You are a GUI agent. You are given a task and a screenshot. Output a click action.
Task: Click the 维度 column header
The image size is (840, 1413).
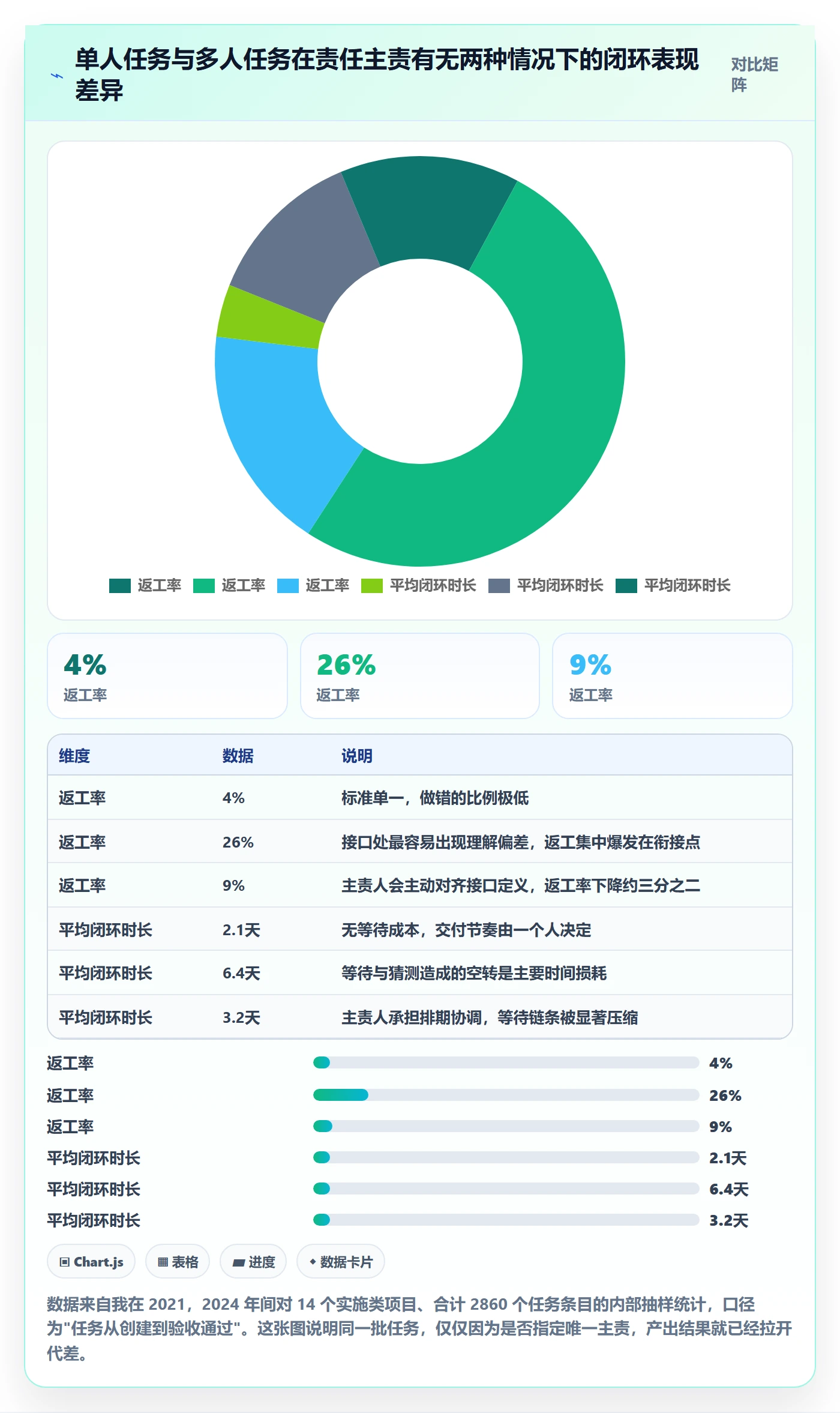tap(74, 756)
